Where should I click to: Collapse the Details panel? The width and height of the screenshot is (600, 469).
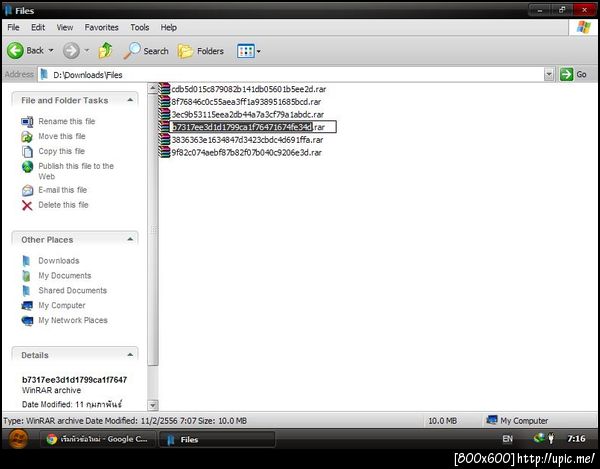tap(130, 355)
